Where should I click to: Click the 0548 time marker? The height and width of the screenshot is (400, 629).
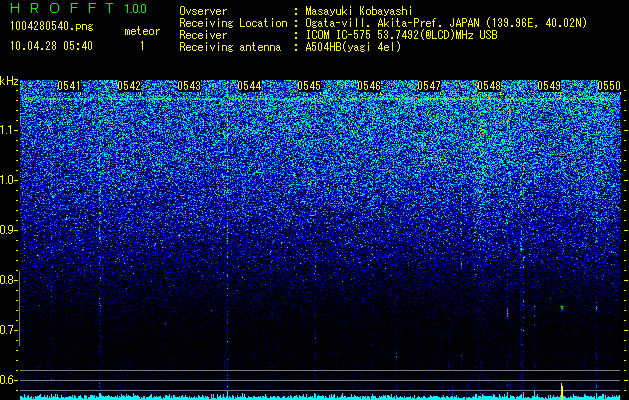(489, 86)
